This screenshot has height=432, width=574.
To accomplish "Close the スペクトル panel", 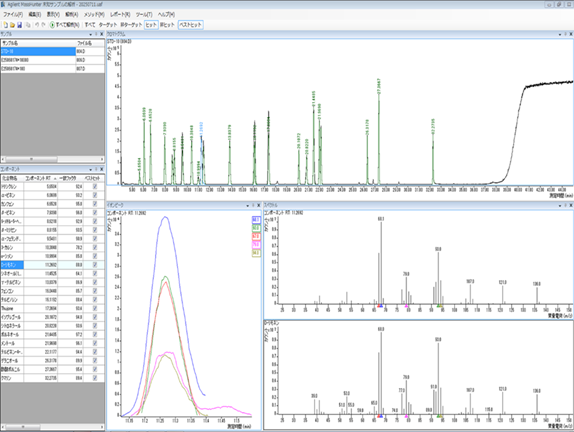I will pyautogui.click(x=571, y=205).
